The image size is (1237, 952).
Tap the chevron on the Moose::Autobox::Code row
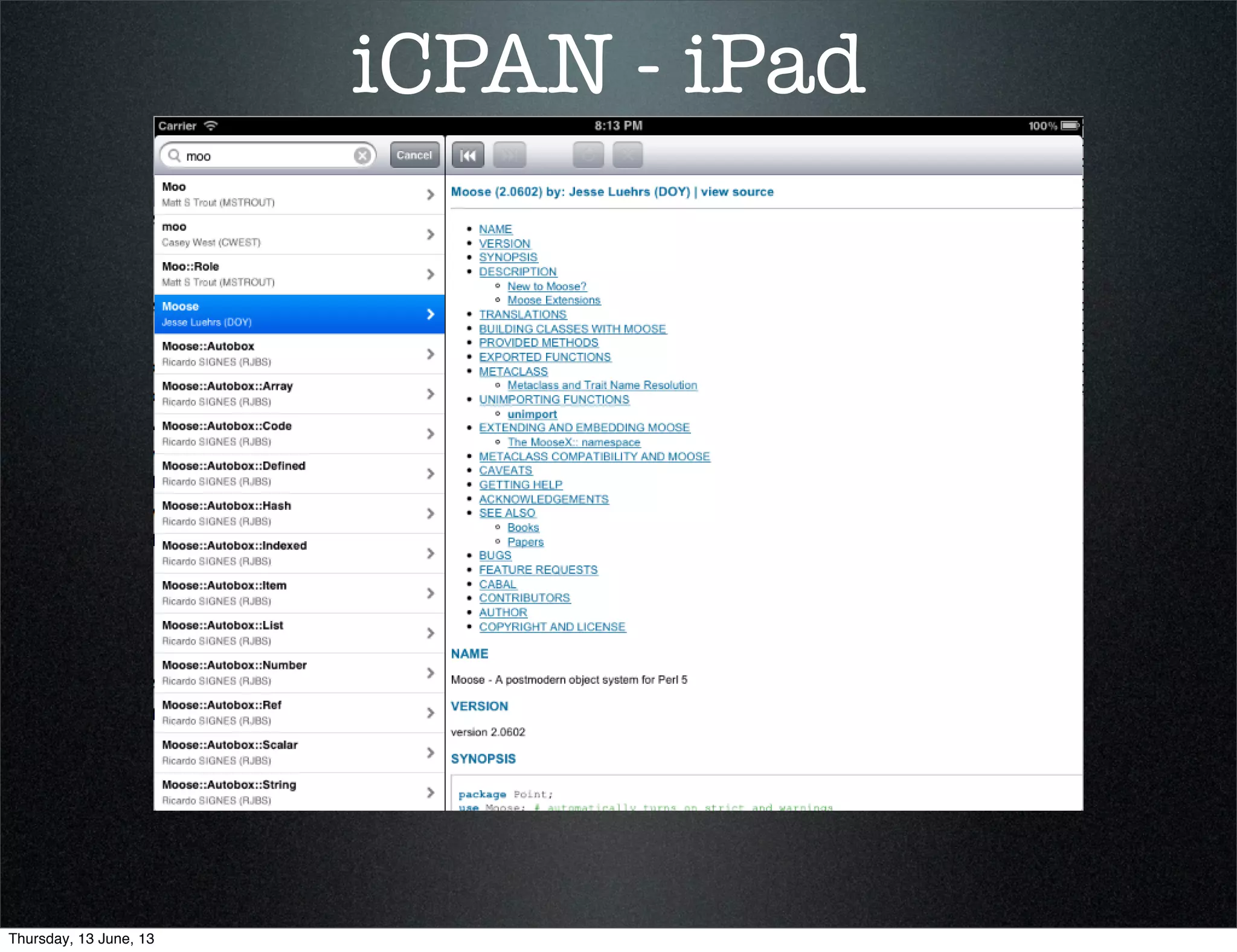tap(430, 434)
